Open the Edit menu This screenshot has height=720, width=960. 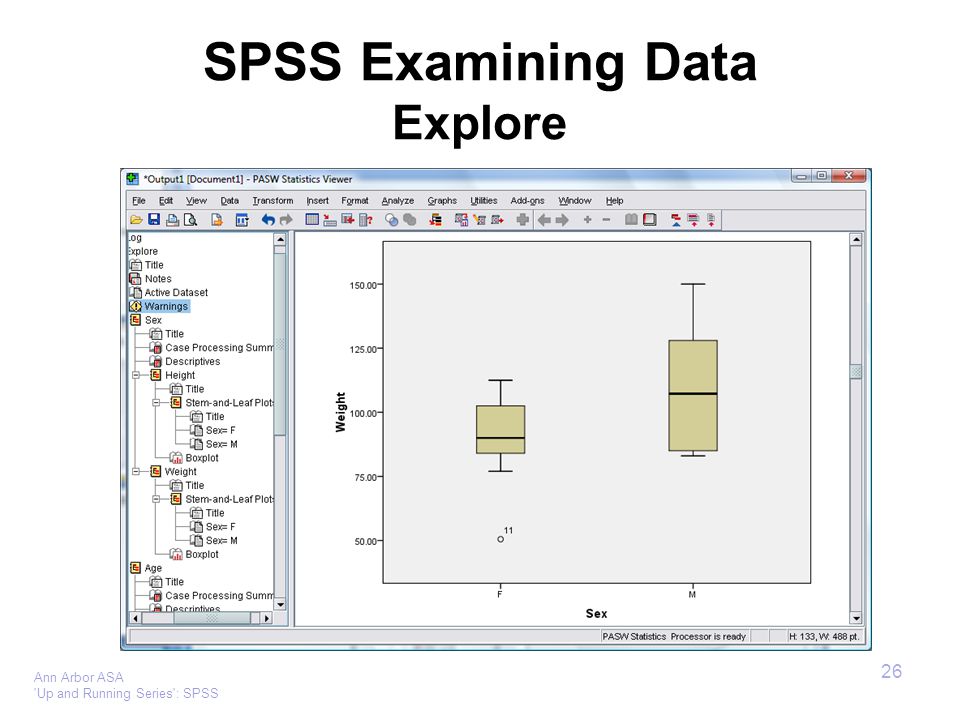pos(166,201)
